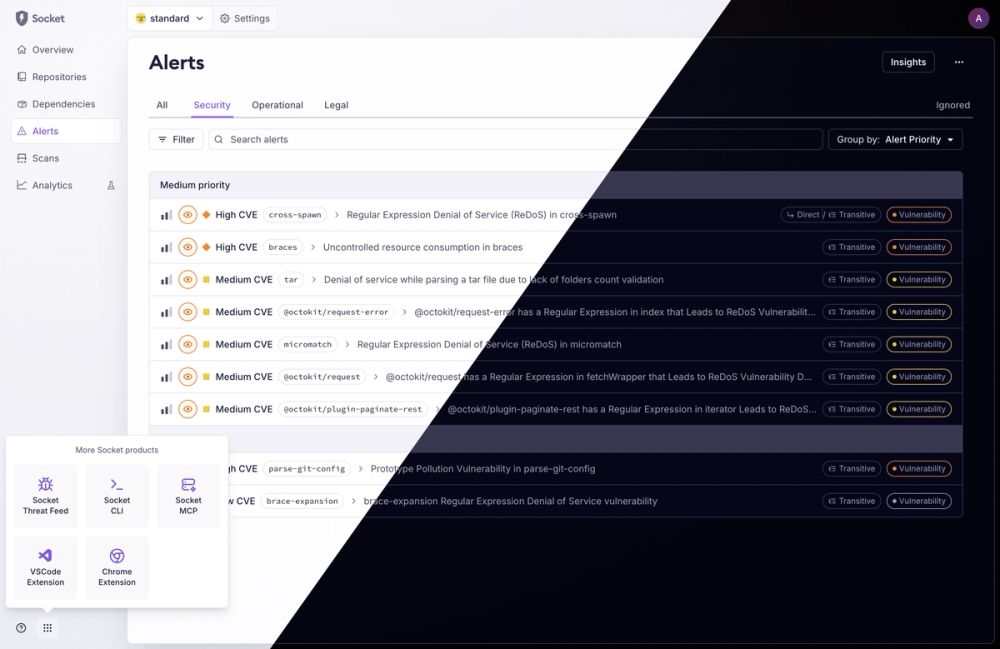Open Prototype Pollution Vulnerability in parse-git-config alert
Viewport: 1000px width, 649px height.
tap(483, 469)
